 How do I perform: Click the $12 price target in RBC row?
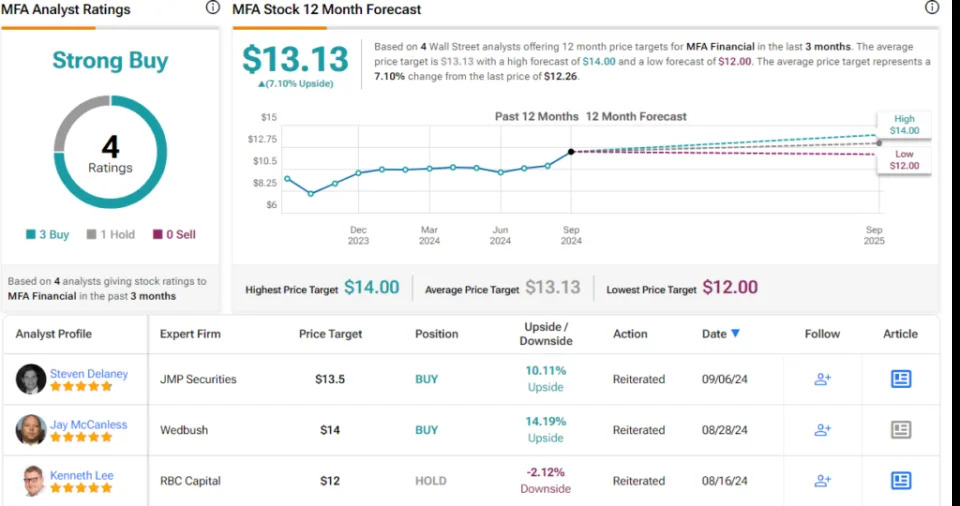(x=330, y=481)
